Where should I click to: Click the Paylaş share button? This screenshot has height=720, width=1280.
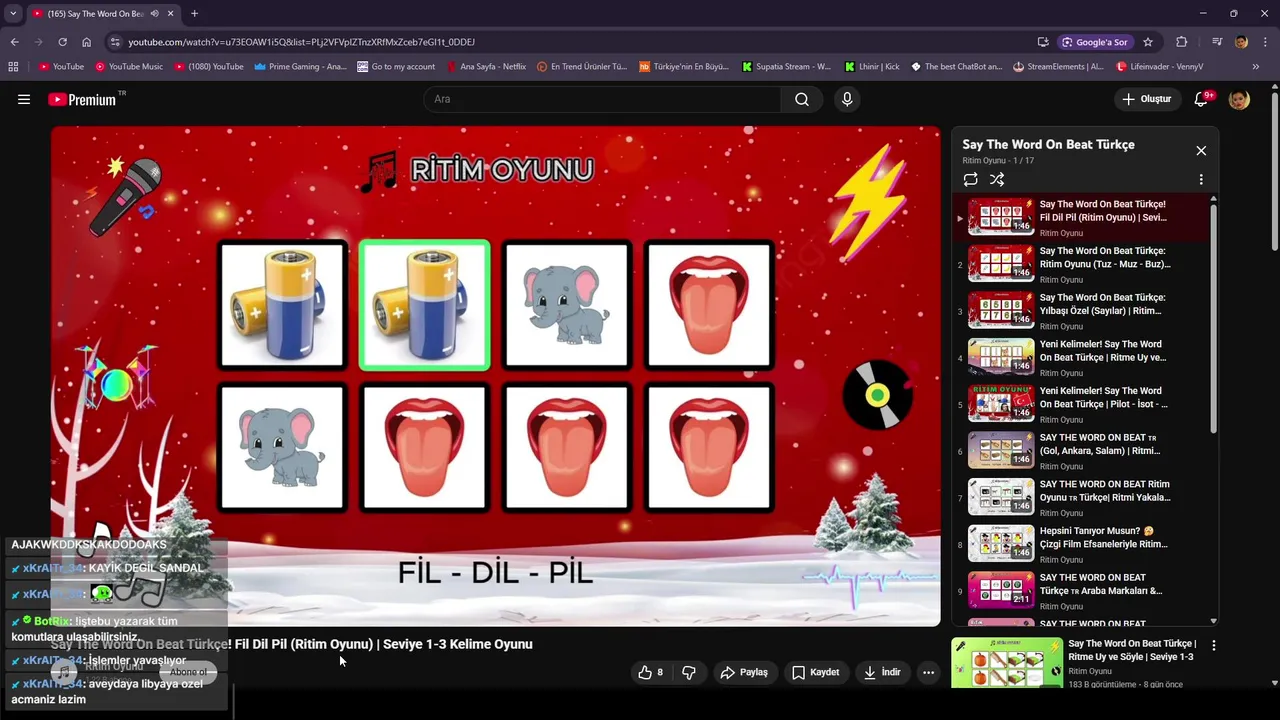click(x=744, y=672)
